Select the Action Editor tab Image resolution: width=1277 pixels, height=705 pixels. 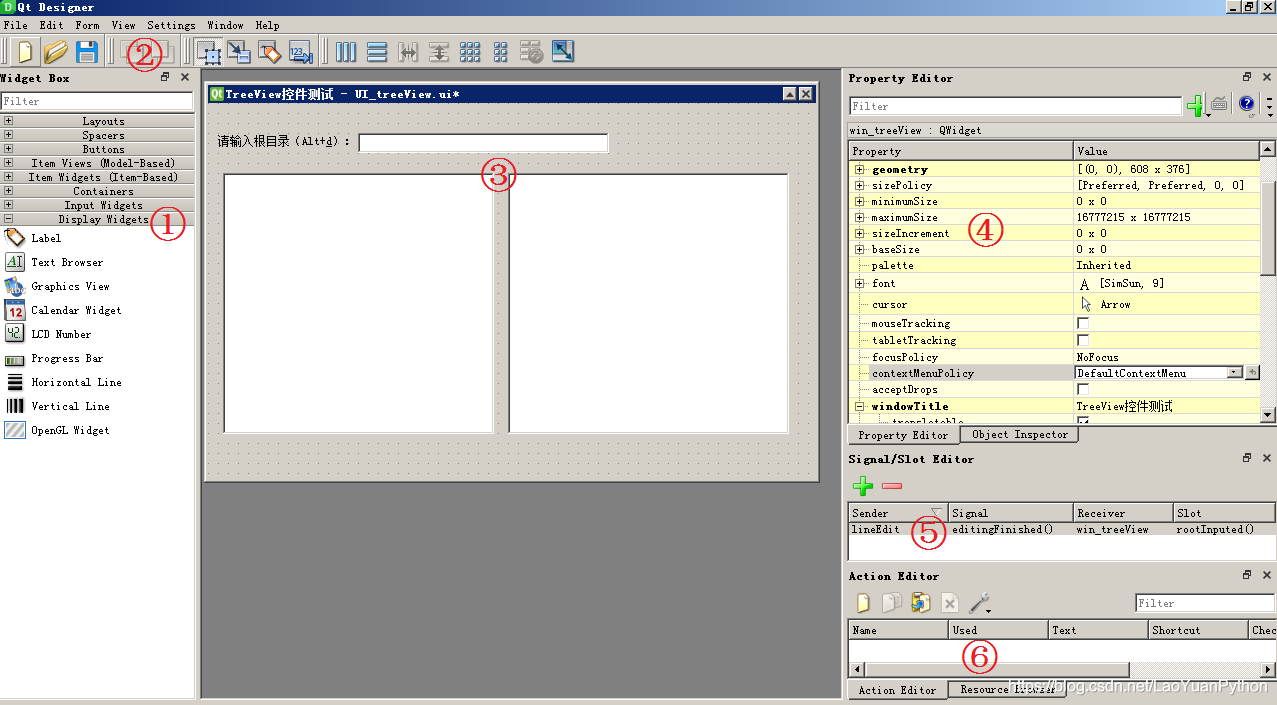point(897,690)
